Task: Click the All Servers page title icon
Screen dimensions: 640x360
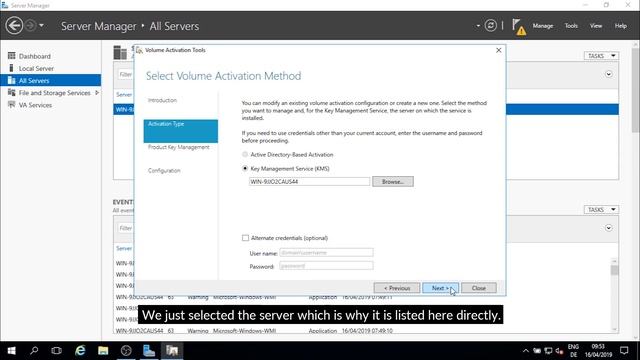Action: coord(120,53)
